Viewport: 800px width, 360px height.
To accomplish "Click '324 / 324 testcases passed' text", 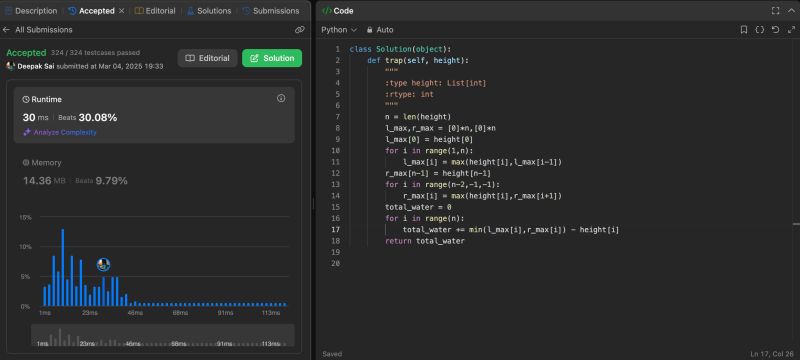I will (x=95, y=53).
